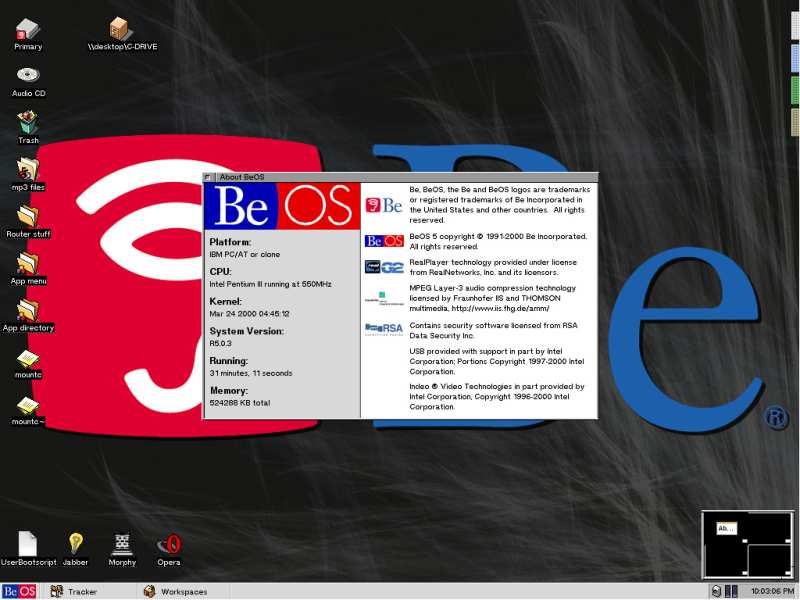Click the volume speaker icon in Deskbar tray

[716, 591]
